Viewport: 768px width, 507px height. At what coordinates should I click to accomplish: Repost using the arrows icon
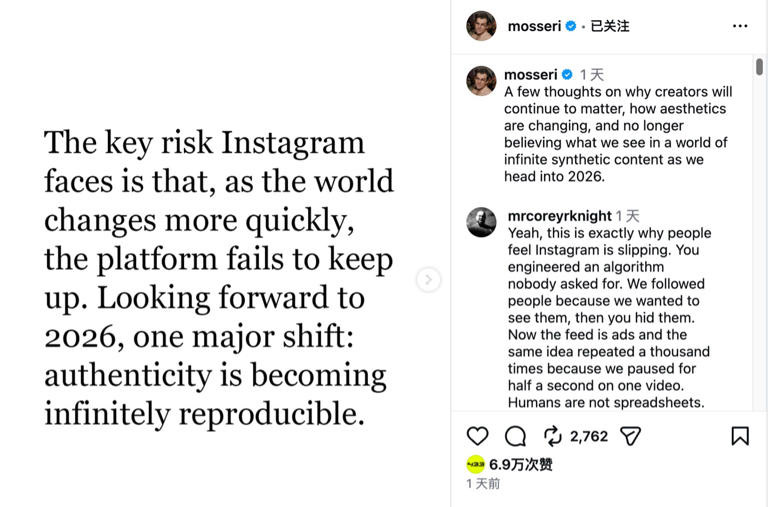(552, 436)
